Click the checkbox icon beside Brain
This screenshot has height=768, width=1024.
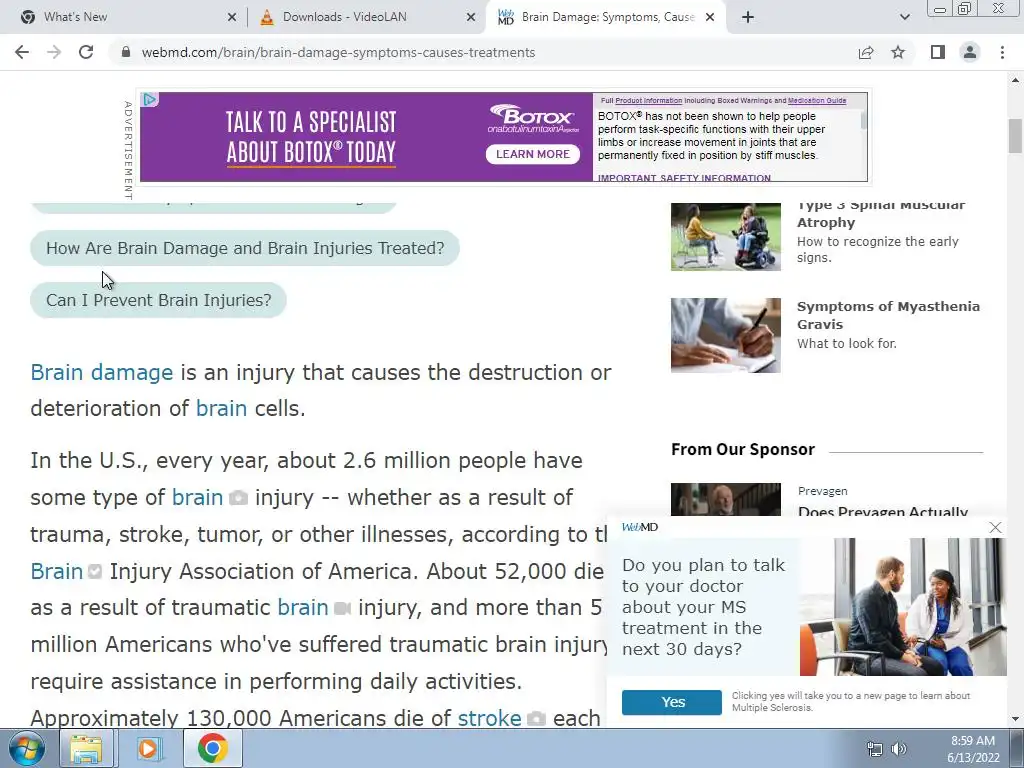coord(95,572)
